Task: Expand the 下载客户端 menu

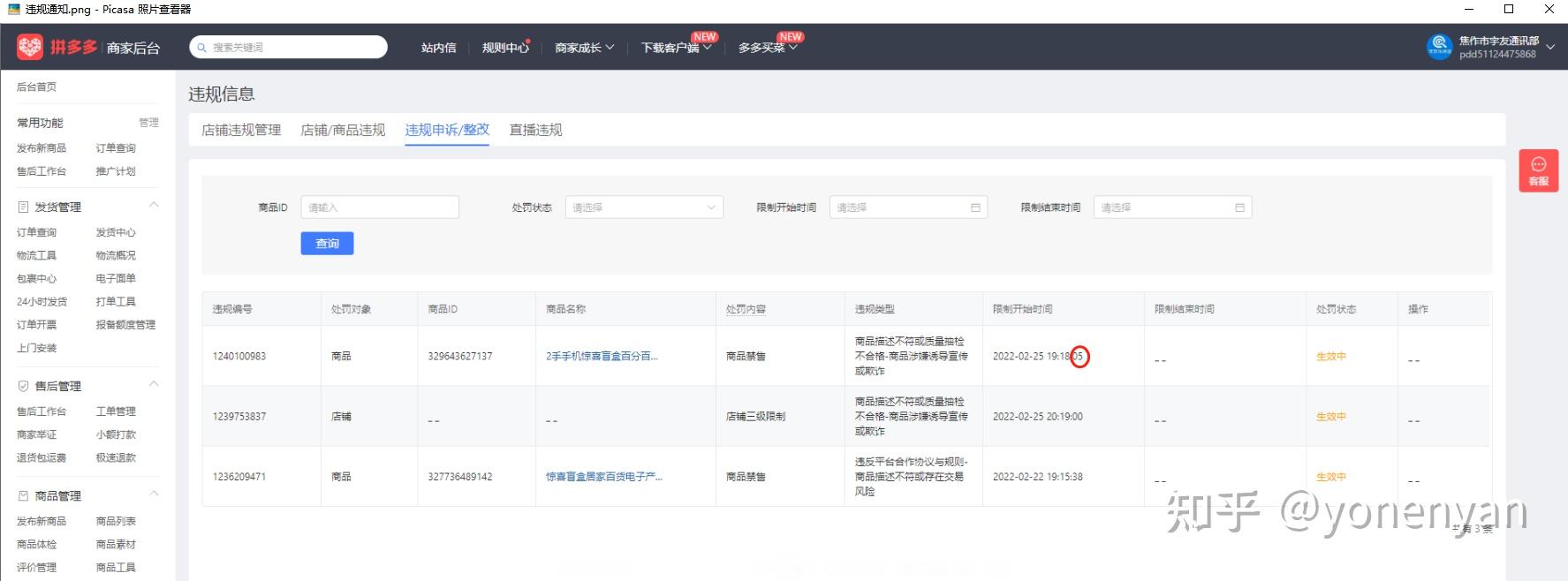Action: (x=676, y=48)
